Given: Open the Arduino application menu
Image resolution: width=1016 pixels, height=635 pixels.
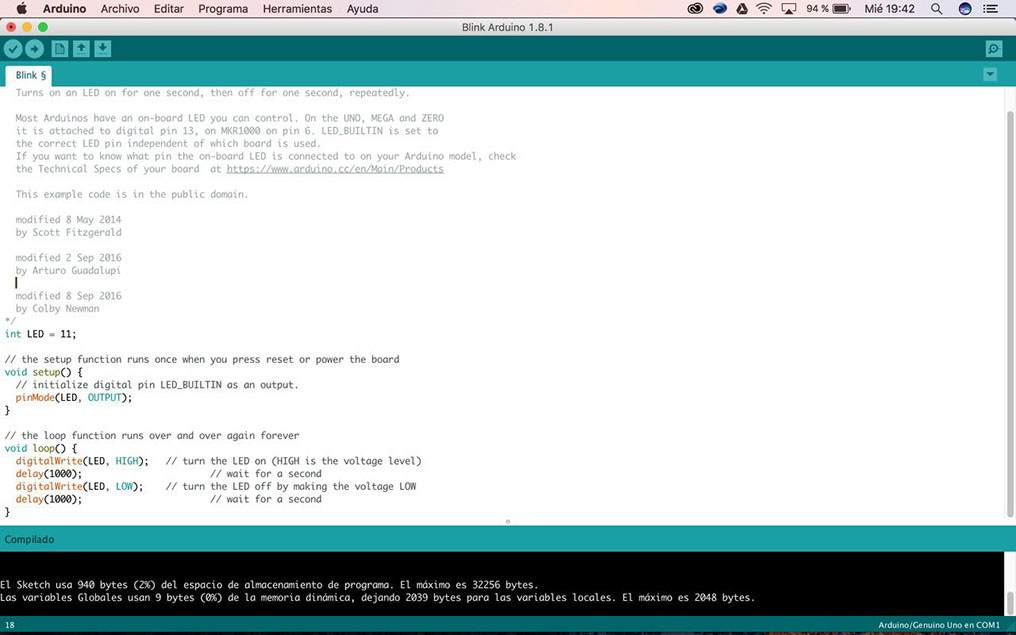Looking at the screenshot, I should click(64, 8).
